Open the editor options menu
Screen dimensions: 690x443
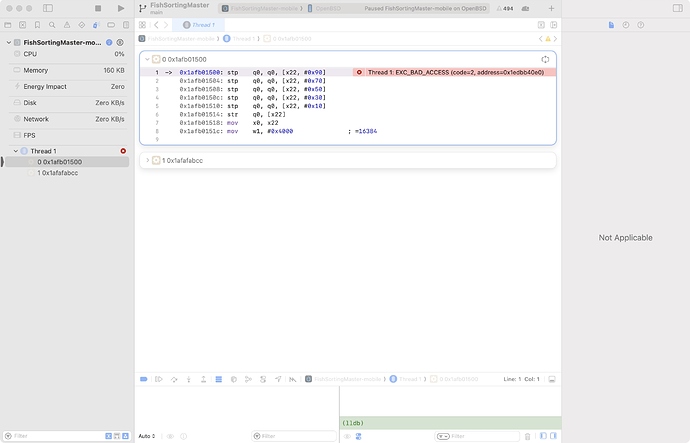(541, 25)
